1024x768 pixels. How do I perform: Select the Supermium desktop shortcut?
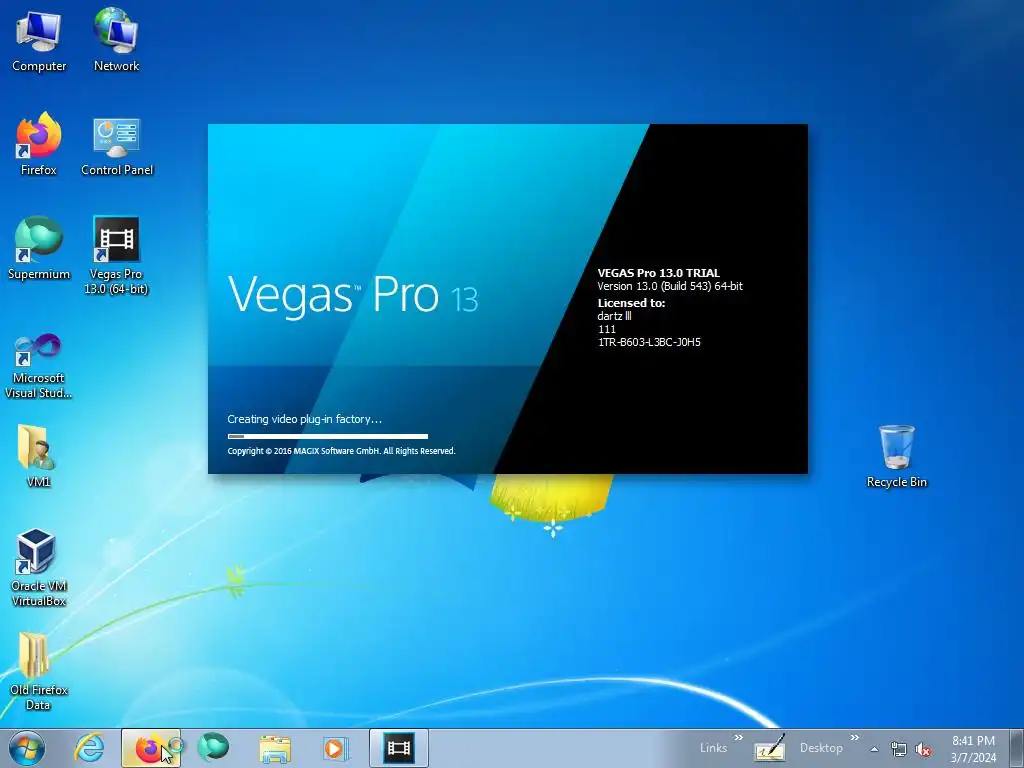[x=39, y=249]
